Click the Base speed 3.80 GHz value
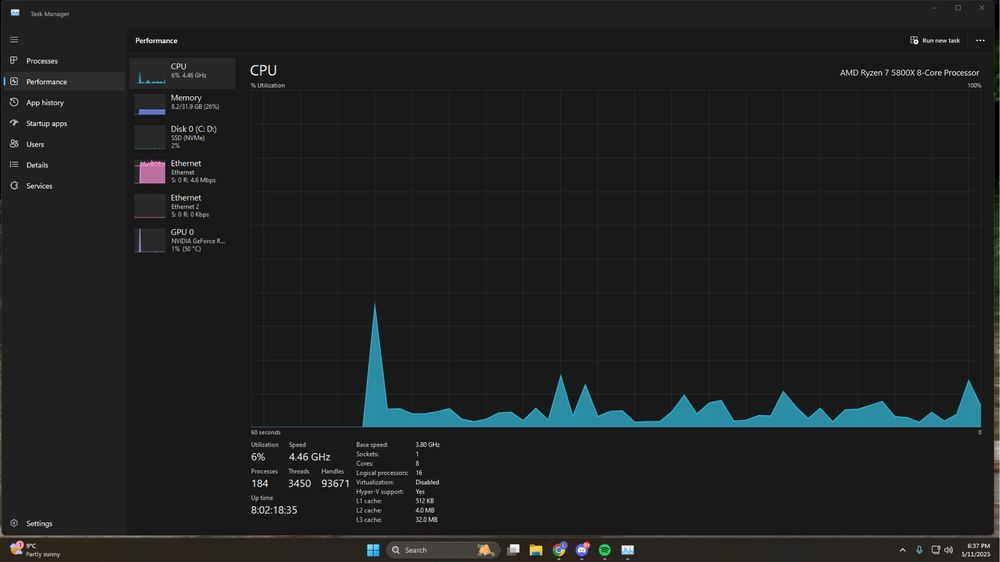 click(x=427, y=445)
